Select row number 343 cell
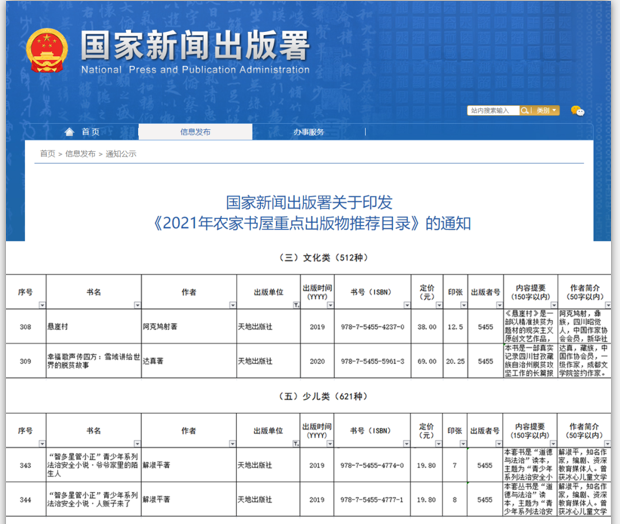The width and height of the screenshot is (620, 524). (x=26, y=465)
